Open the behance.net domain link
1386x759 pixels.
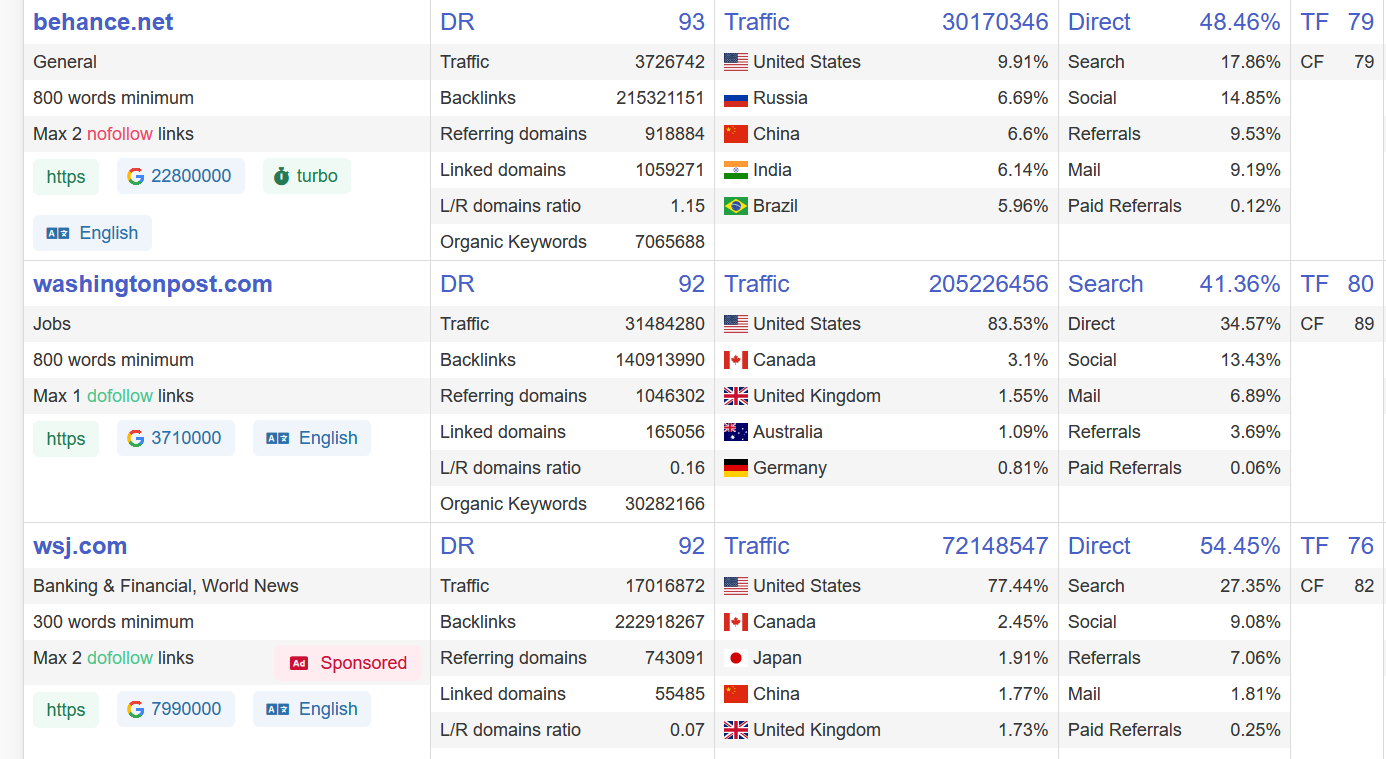pos(103,22)
